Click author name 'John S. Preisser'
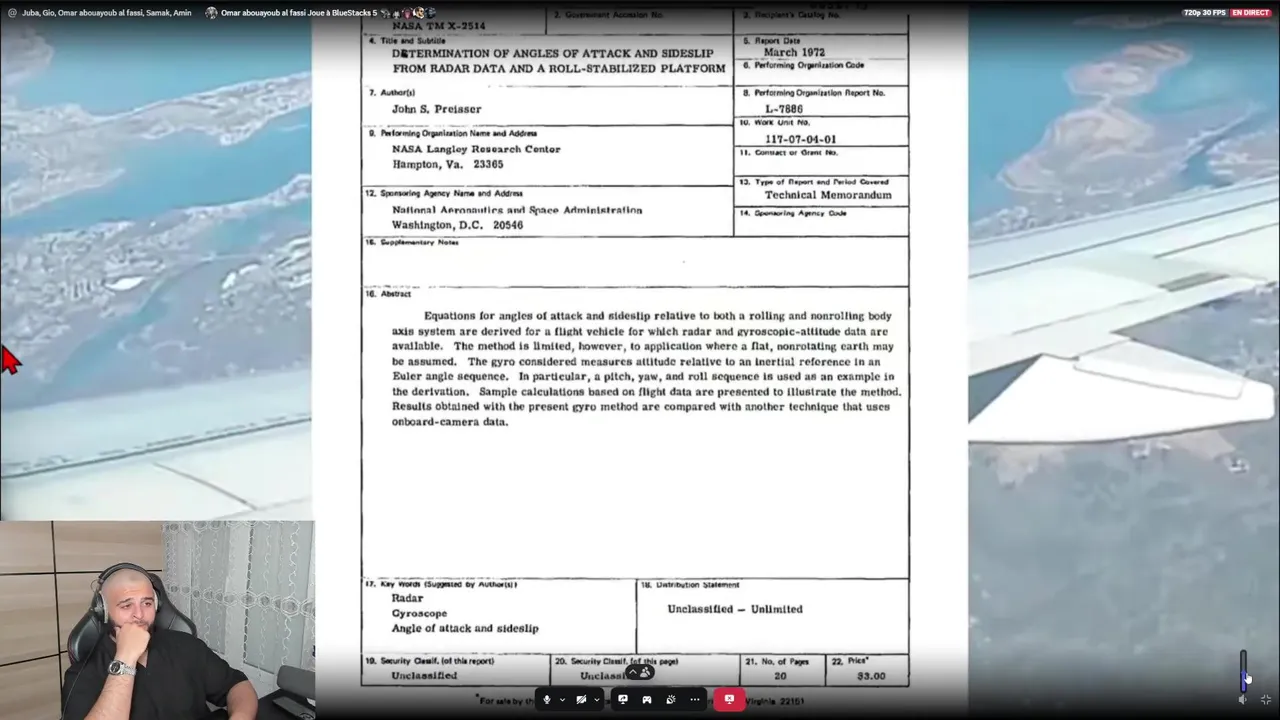 (x=436, y=109)
